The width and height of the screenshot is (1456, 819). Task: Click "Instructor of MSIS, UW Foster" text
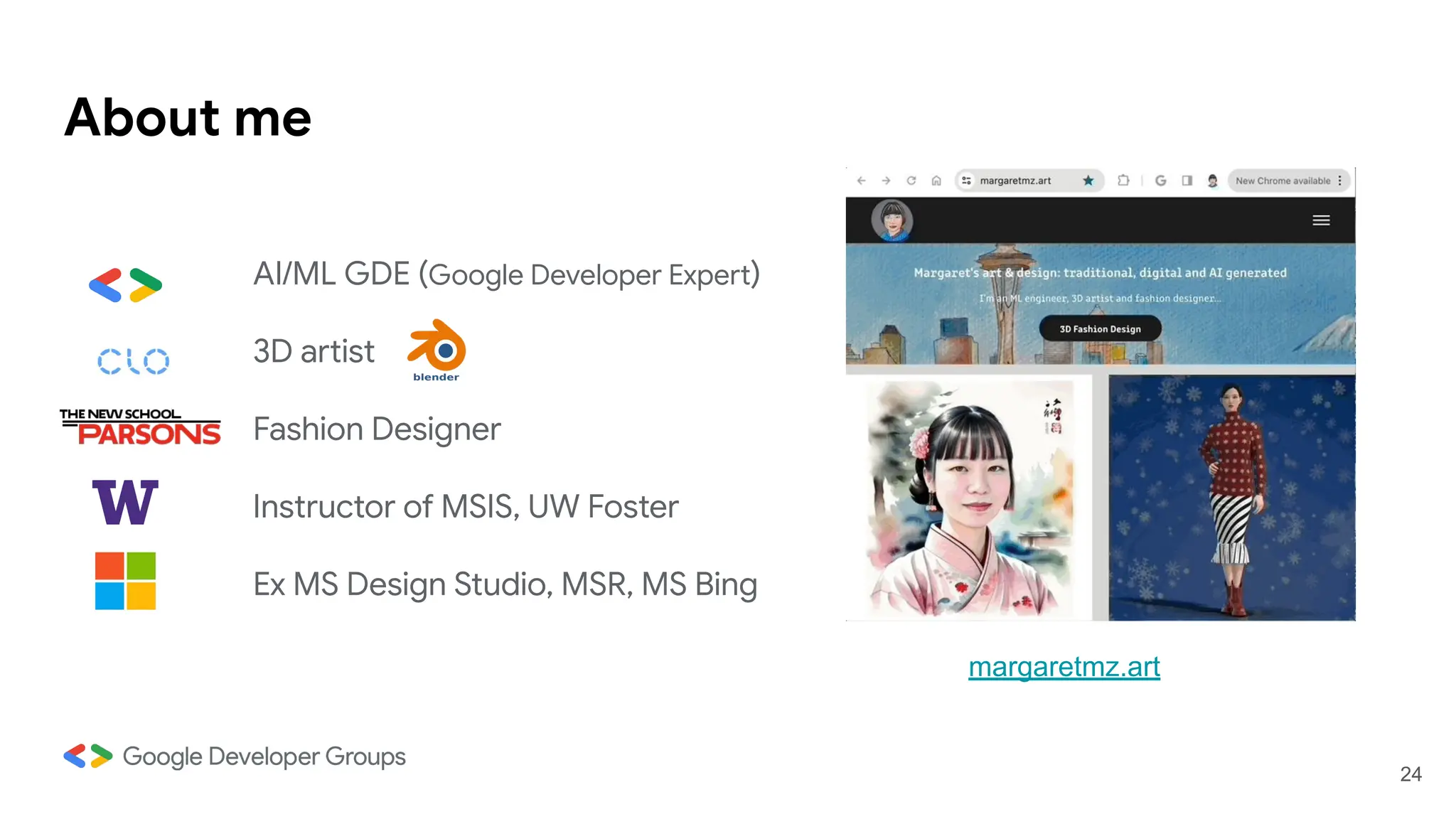pos(466,507)
